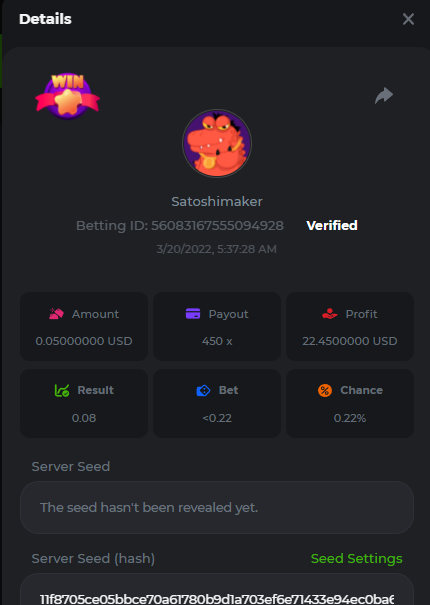Click the Amount money icon
The image size is (430, 605).
click(x=56, y=314)
